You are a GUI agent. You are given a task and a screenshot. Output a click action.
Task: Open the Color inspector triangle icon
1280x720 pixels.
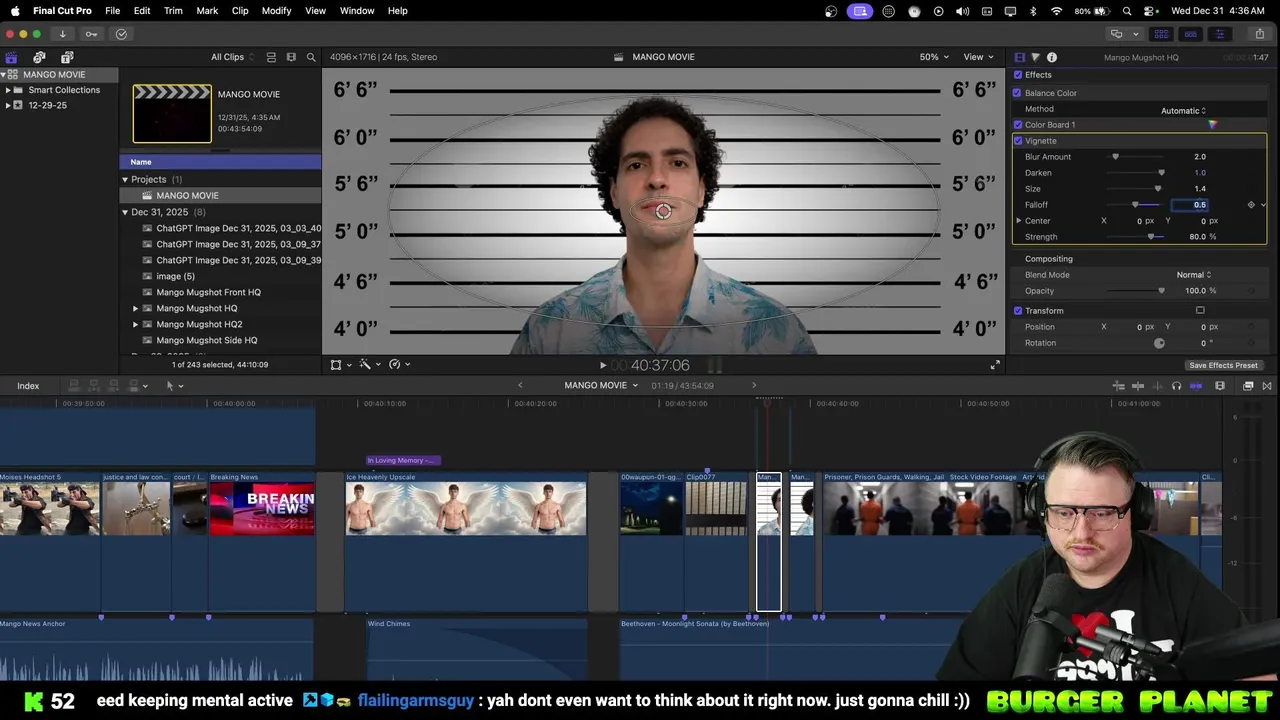pos(1035,57)
